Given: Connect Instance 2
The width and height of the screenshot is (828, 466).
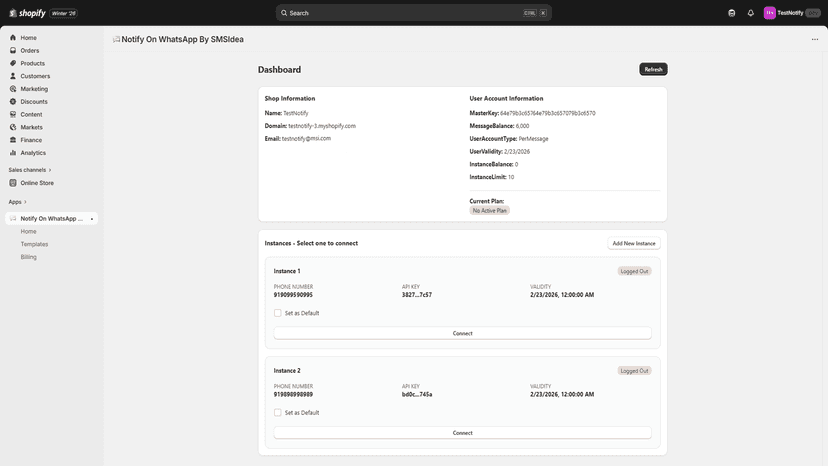Looking at the screenshot, I should click(x=463, y=433).
